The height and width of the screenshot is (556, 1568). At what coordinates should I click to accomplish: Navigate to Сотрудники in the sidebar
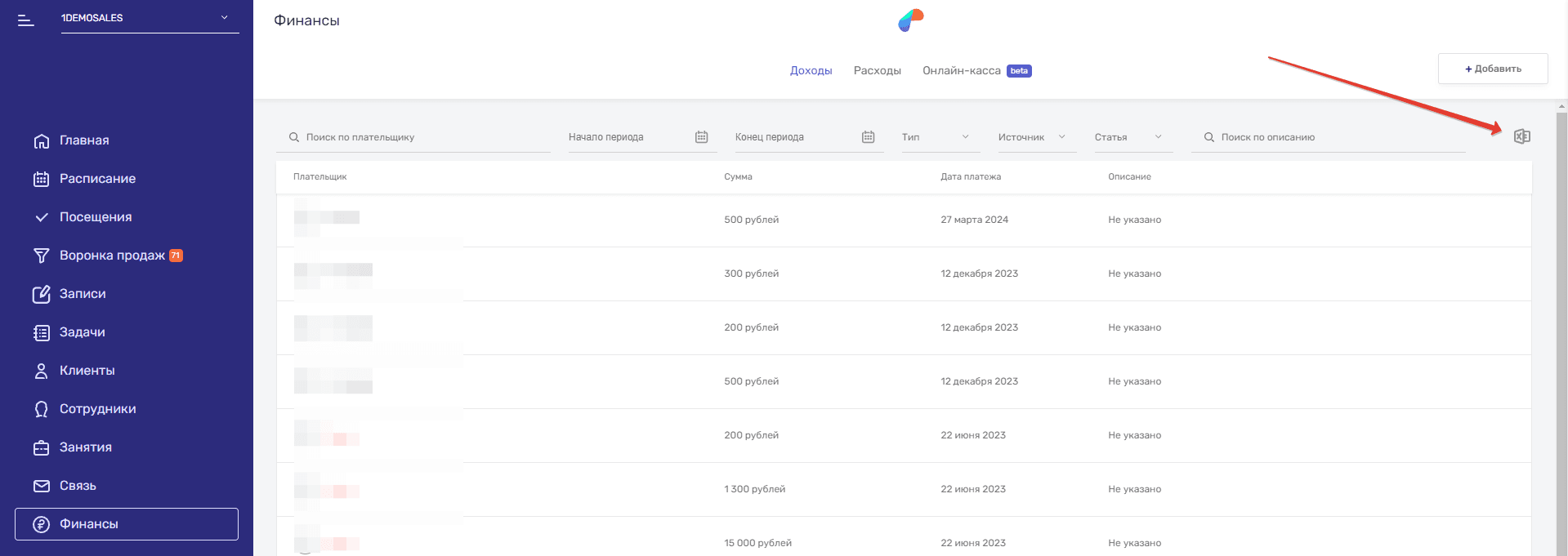click(97, 409)
